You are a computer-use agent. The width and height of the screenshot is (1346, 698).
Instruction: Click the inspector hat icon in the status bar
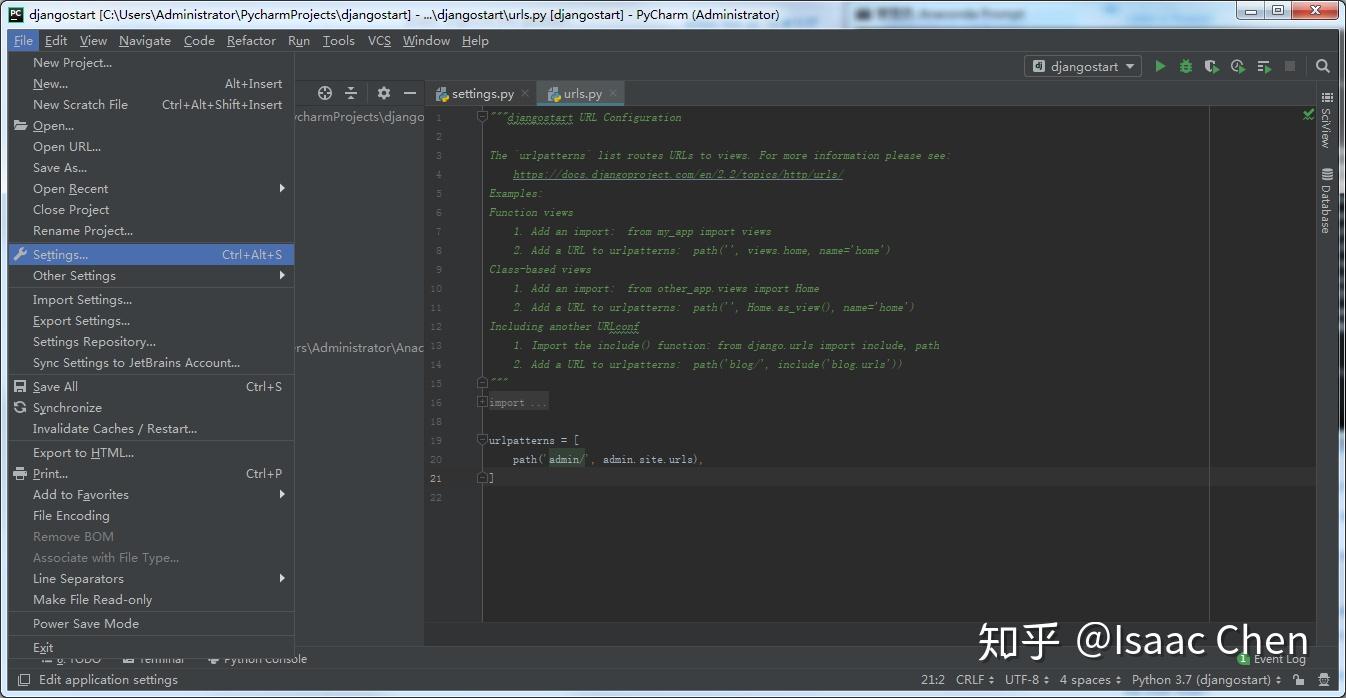1322,680
